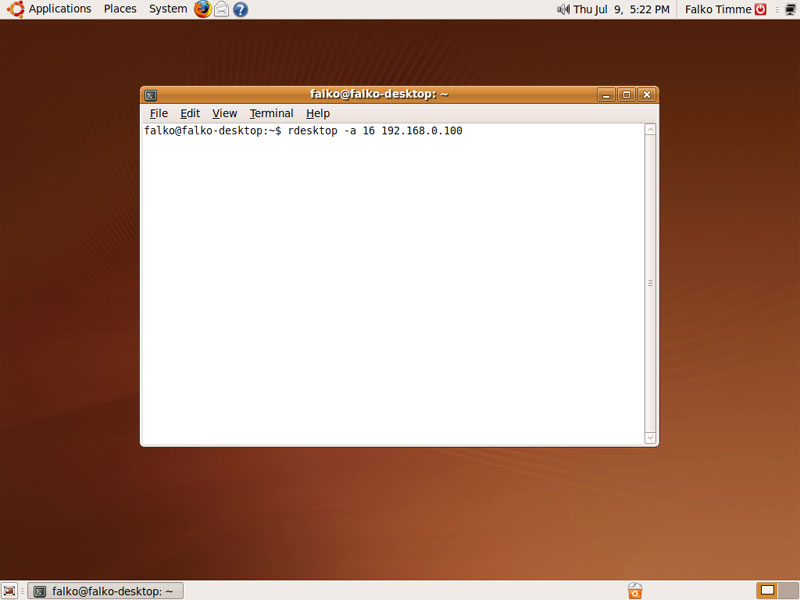Viewport: 800px width, 600px height.
Task: Open the Firefox browser launcher
Action: (203, 9)
